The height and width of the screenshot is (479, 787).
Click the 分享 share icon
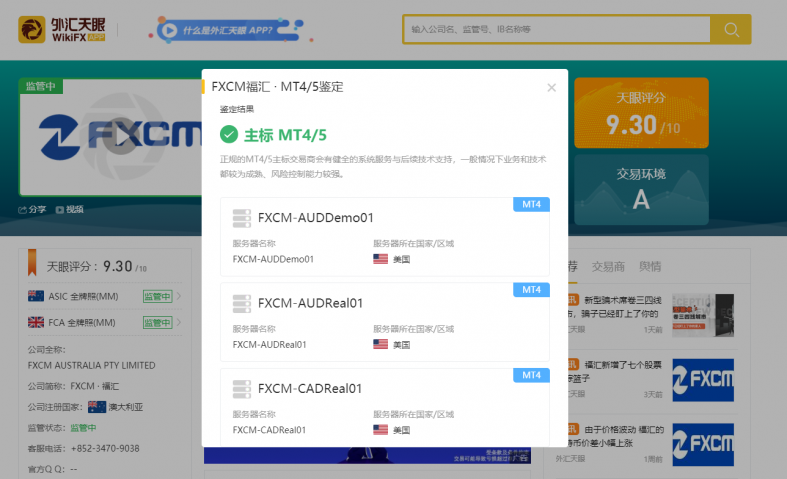23,210
